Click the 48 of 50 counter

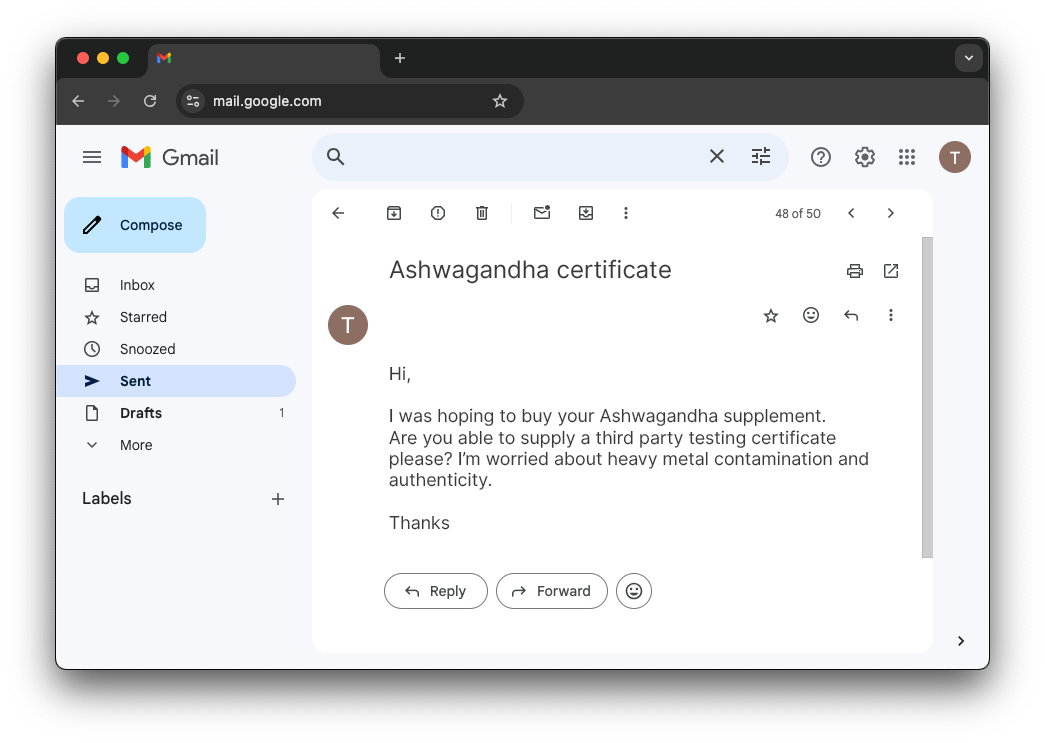(798, 214)
